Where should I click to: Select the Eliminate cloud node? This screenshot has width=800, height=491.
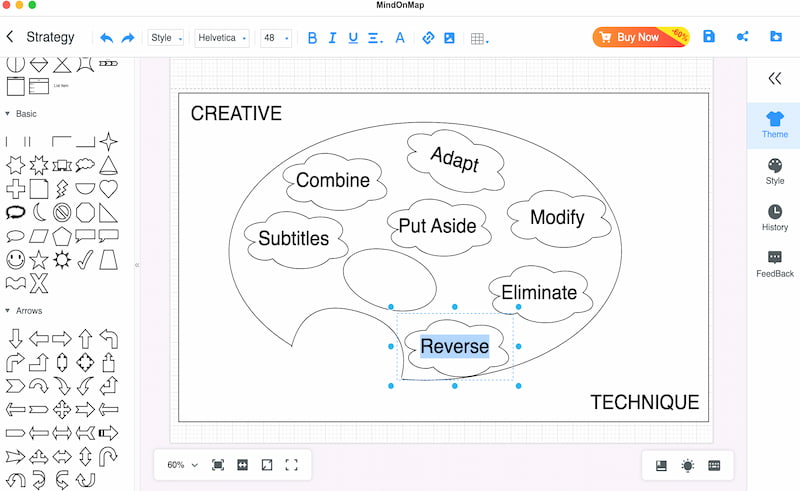(x=540, y=293)
